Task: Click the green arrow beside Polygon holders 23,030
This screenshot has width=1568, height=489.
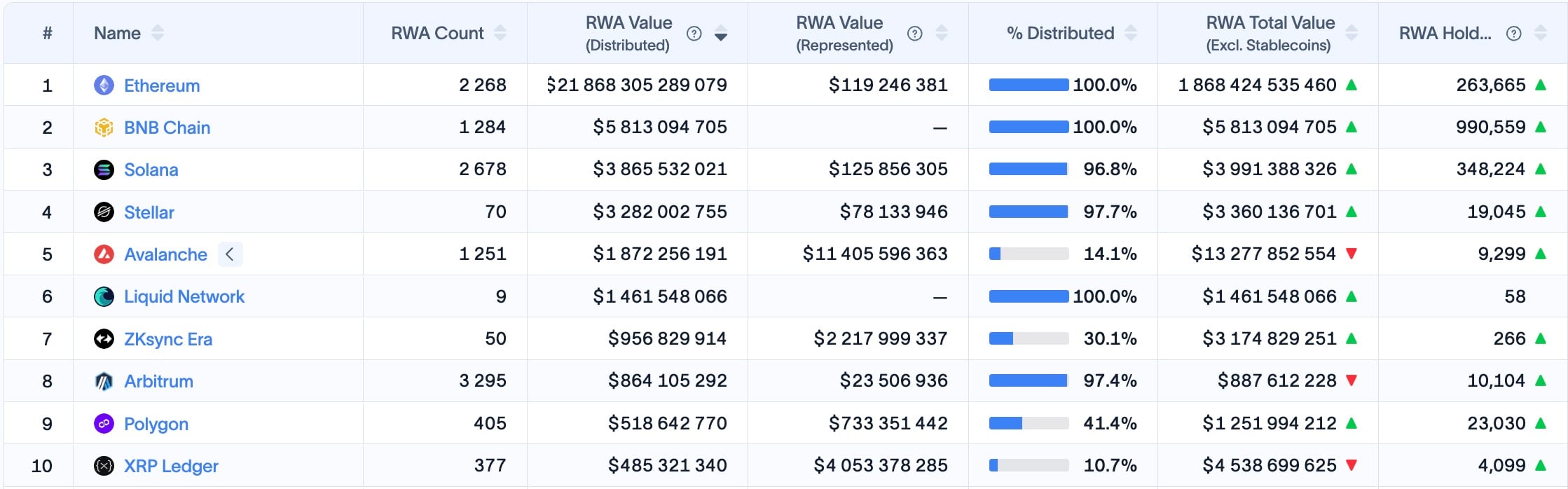Action: 1540,423
